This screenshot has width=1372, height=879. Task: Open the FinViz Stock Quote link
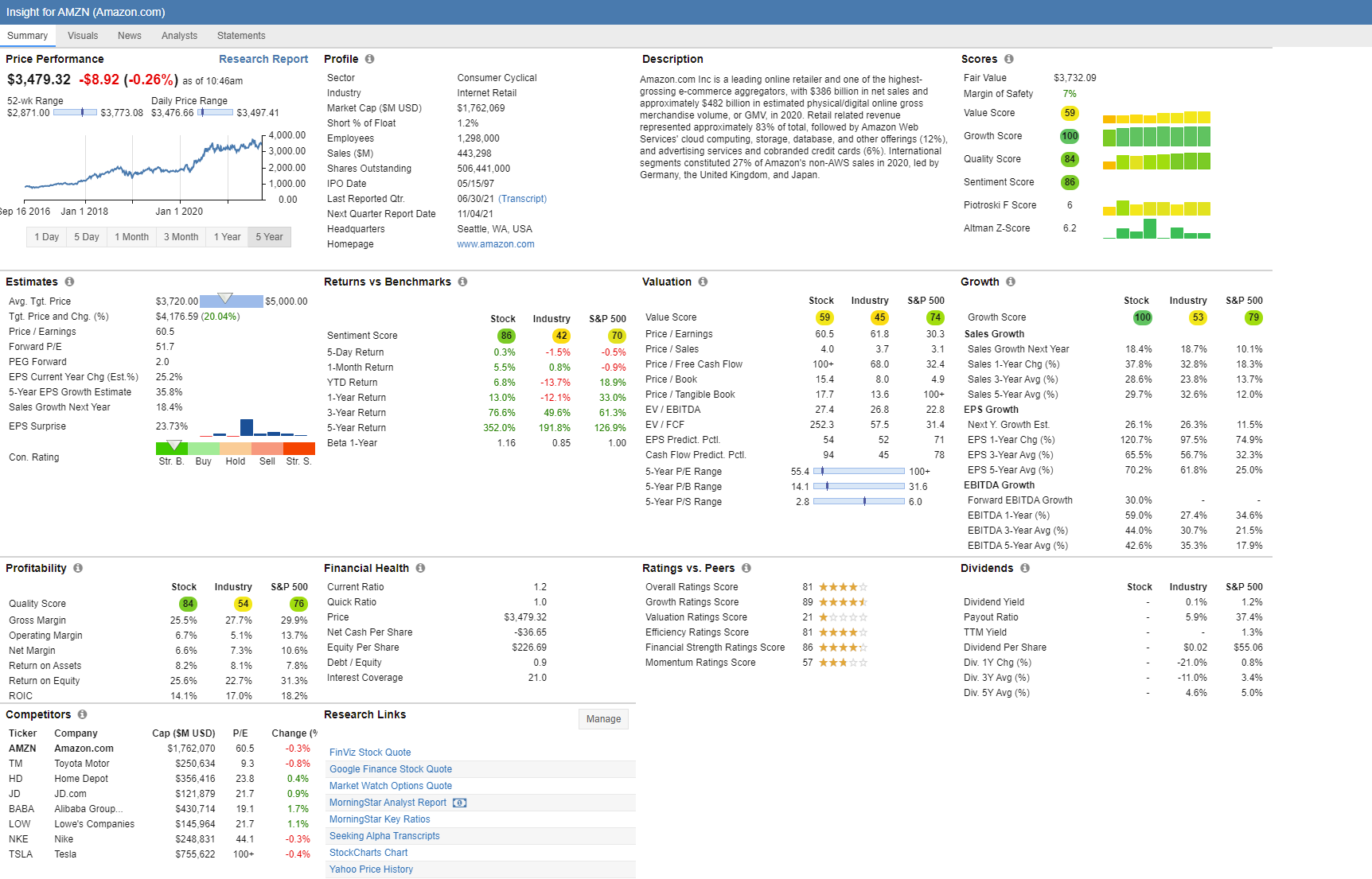click(x=370, y=753)
